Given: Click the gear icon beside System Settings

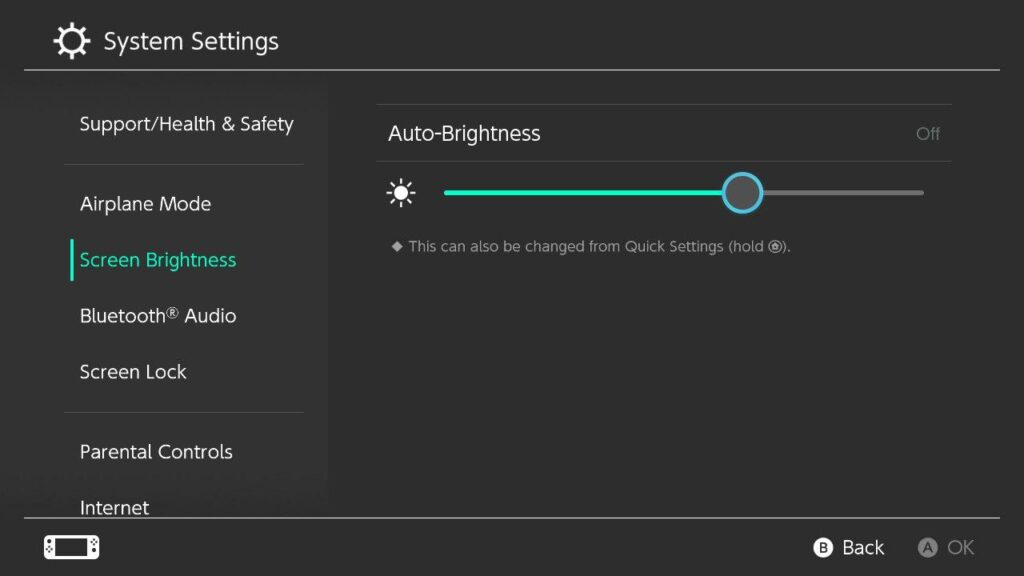Looking at the screenshot, I should click(x=70, y=40).
